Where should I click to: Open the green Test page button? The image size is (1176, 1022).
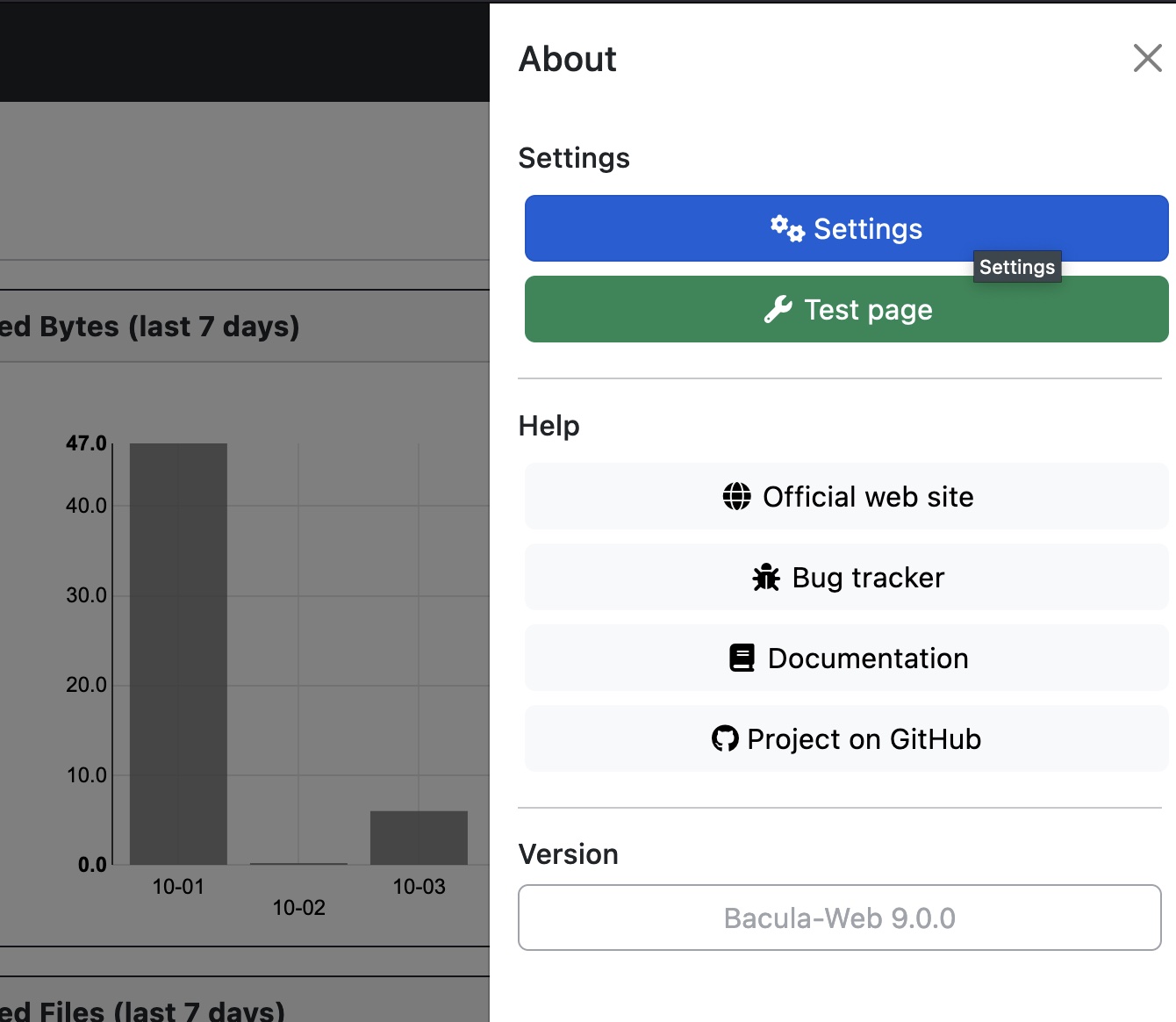click(846, 309)
